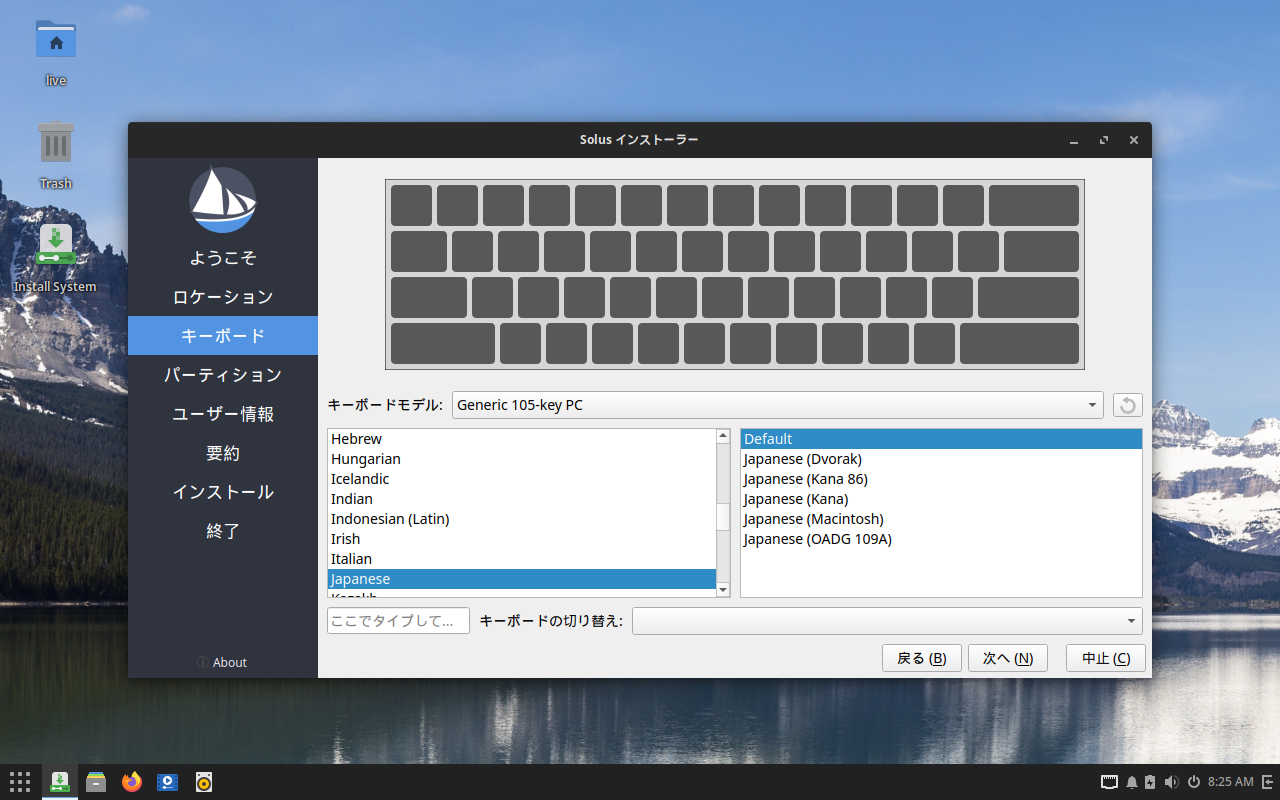The height and width of the screenshot is (800, 1280).
Task: Select Indonesian (Latin) in the layout list
Action: [x=522, y=519]
